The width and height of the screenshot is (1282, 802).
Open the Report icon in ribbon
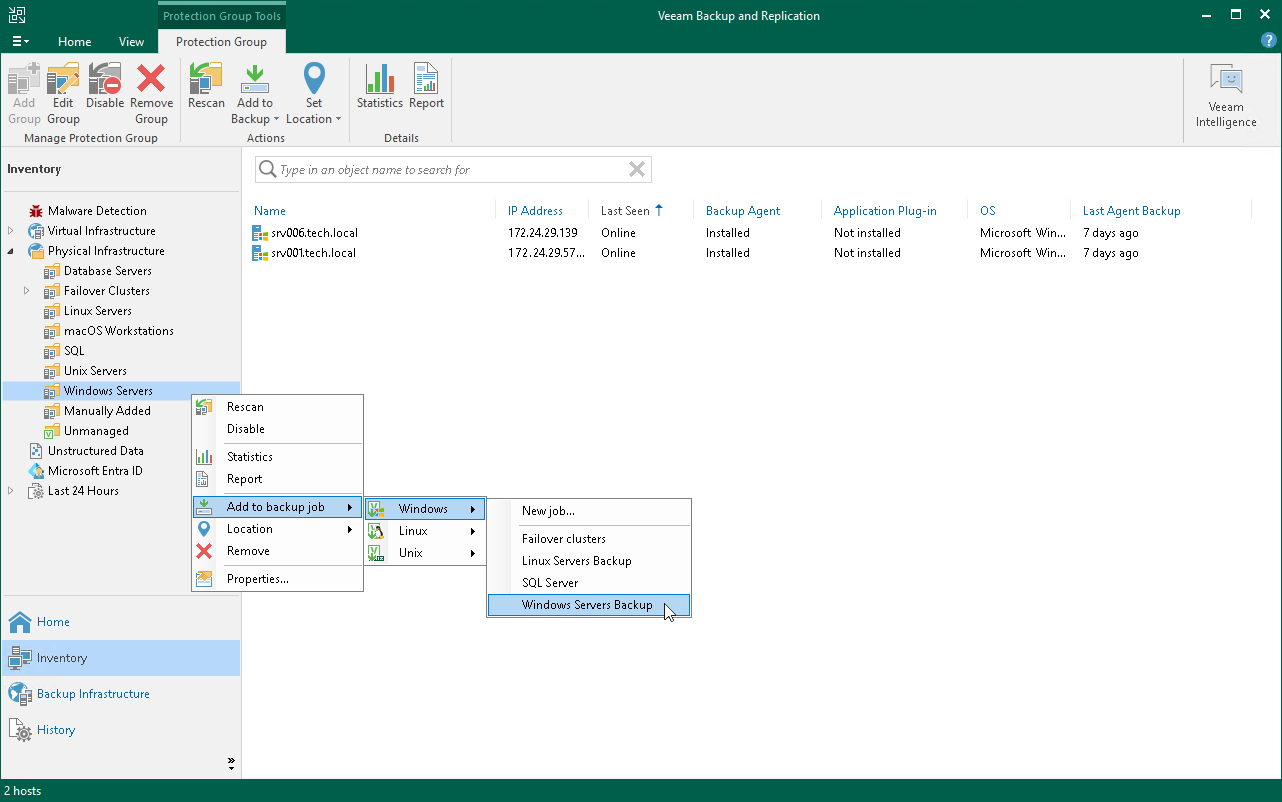click(426, 78)
